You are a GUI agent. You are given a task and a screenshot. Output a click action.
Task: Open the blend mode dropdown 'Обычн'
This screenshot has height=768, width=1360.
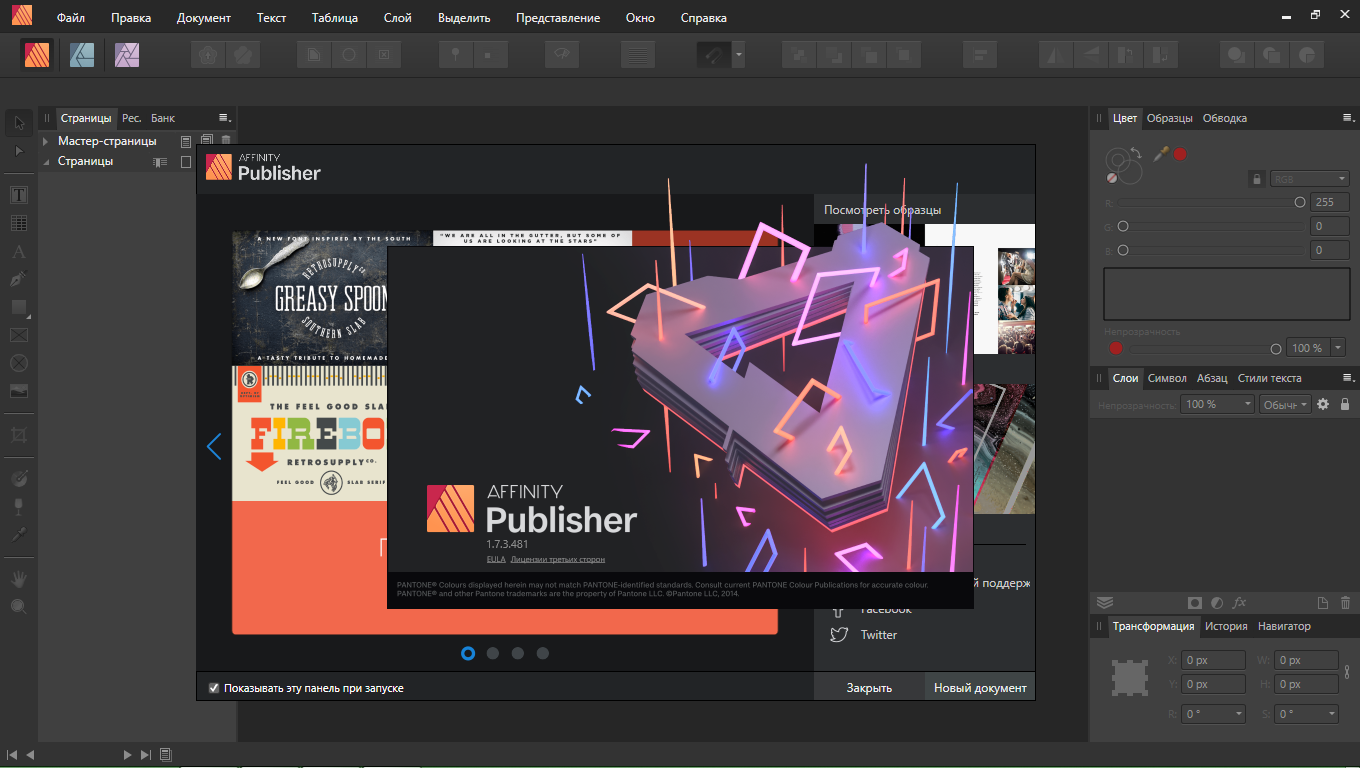click(x=1285, y=404)
